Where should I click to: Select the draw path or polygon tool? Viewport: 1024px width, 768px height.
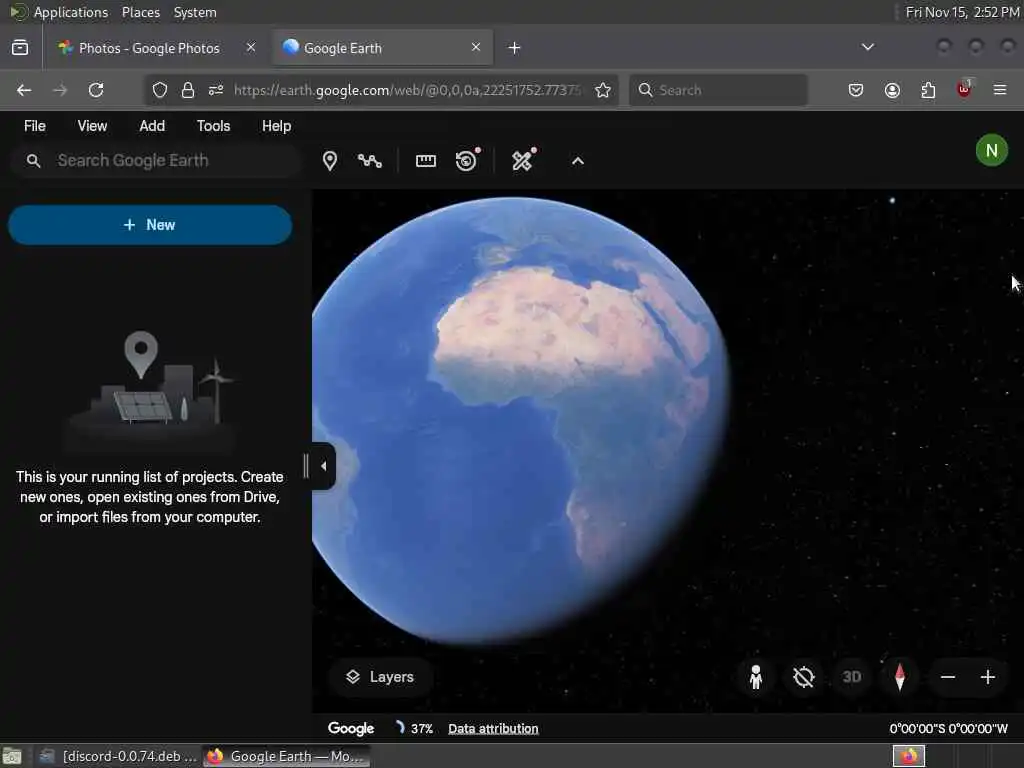(x=370, y=161)
